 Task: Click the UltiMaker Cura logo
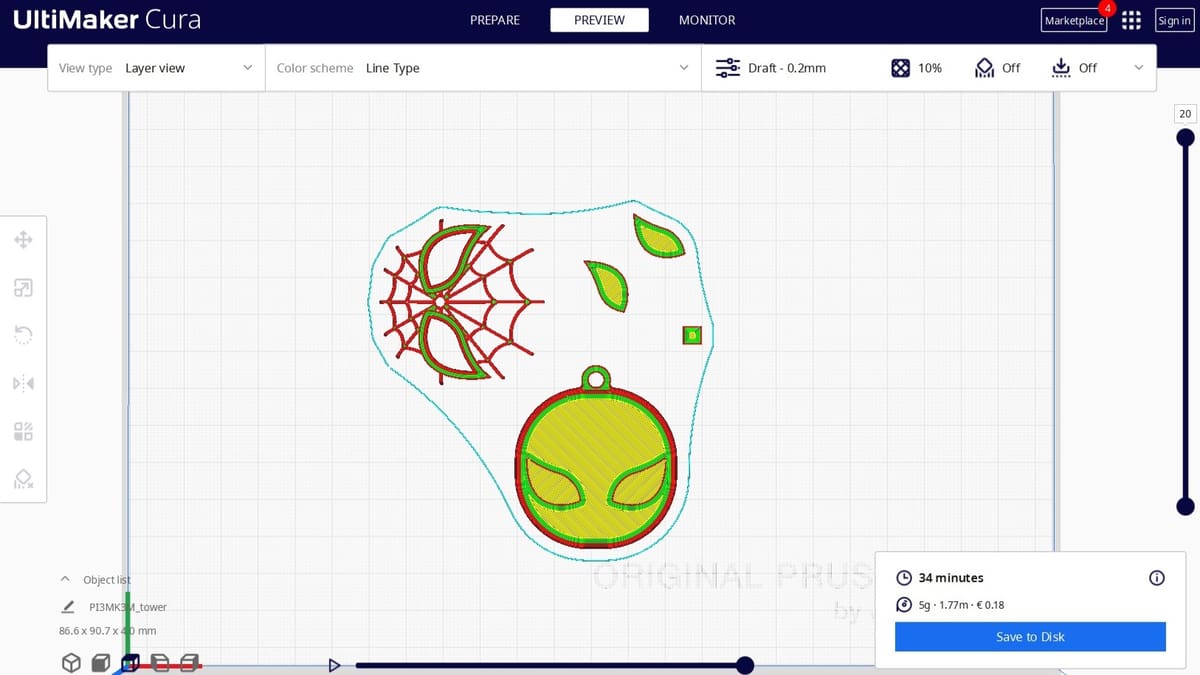click(x=107, y=20)
